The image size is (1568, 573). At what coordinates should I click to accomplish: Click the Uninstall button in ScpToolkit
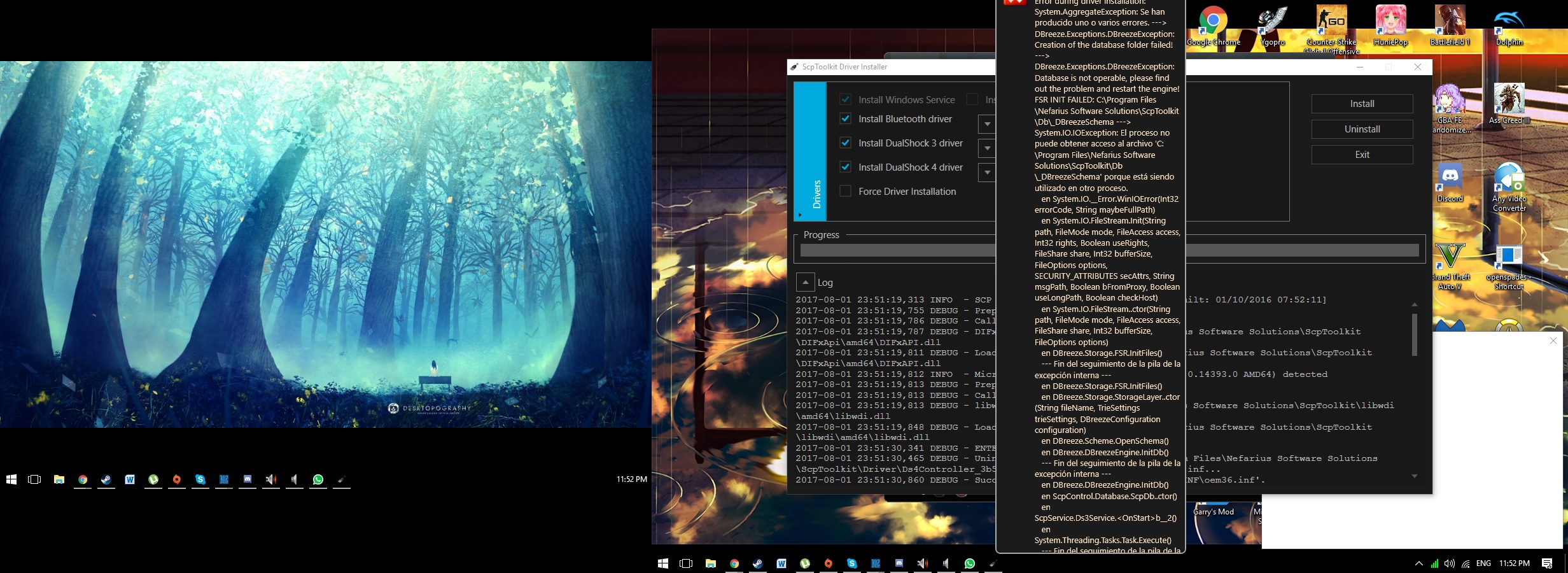pyautogui.click(x=1362, y=129)
